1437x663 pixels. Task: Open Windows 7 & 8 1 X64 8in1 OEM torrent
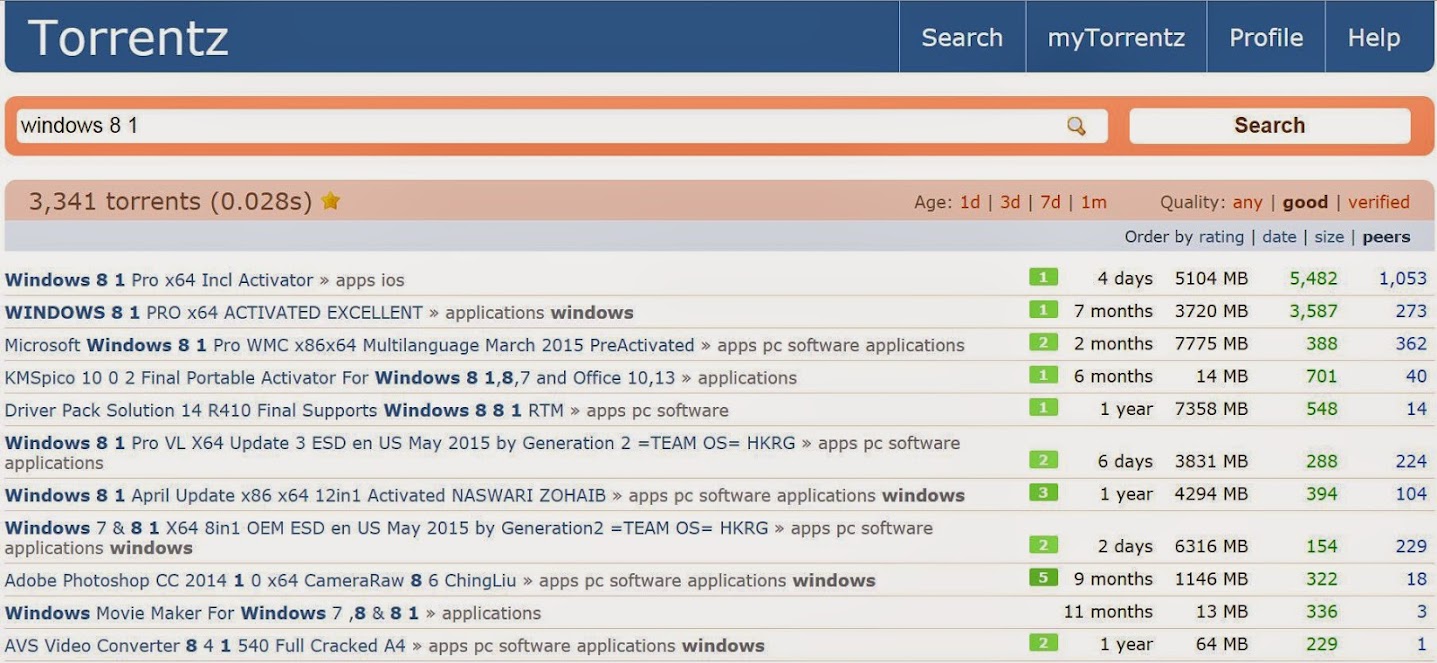pos(386,528)
